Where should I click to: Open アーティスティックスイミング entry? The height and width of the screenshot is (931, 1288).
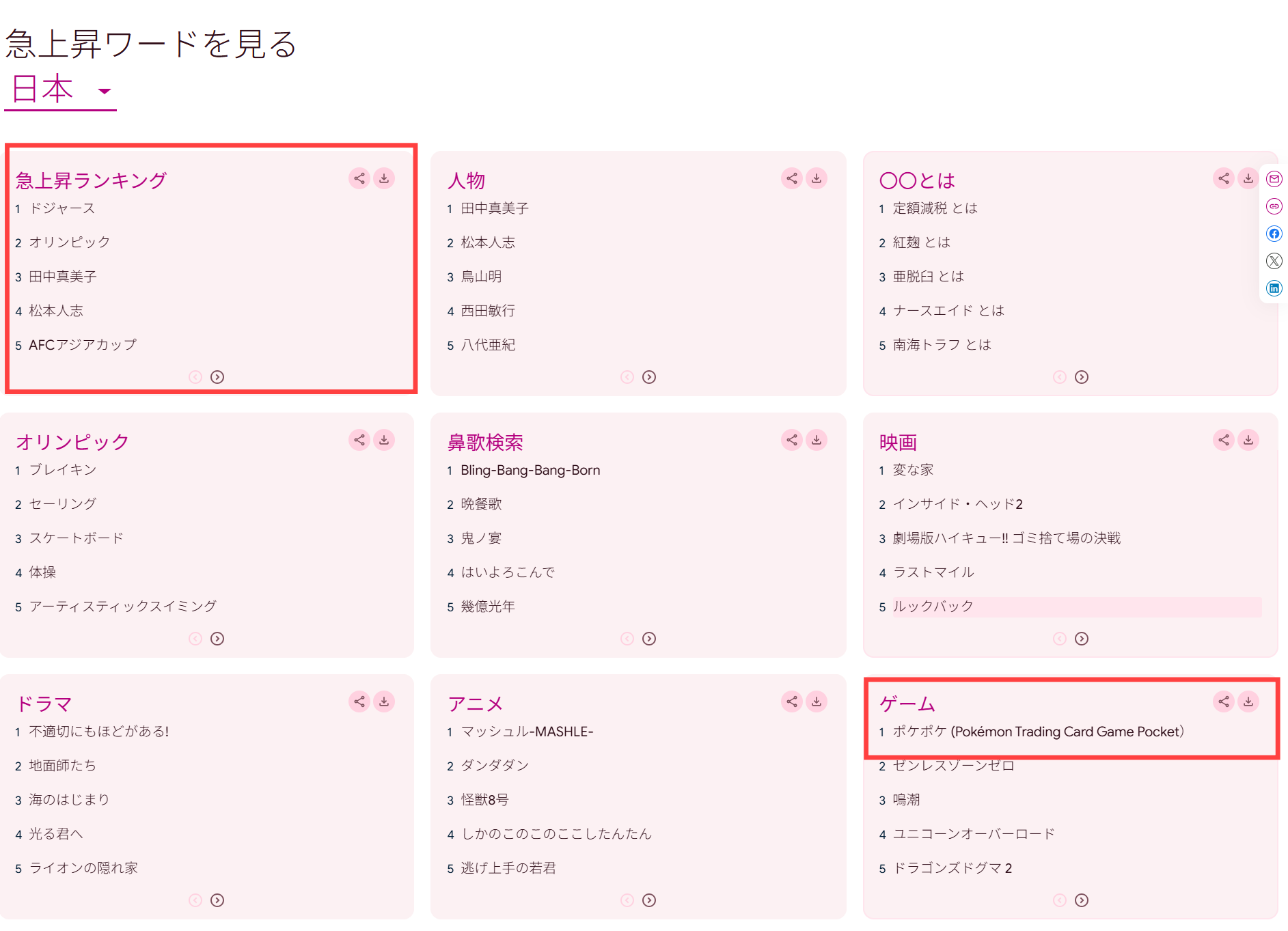tap(123, 607)
